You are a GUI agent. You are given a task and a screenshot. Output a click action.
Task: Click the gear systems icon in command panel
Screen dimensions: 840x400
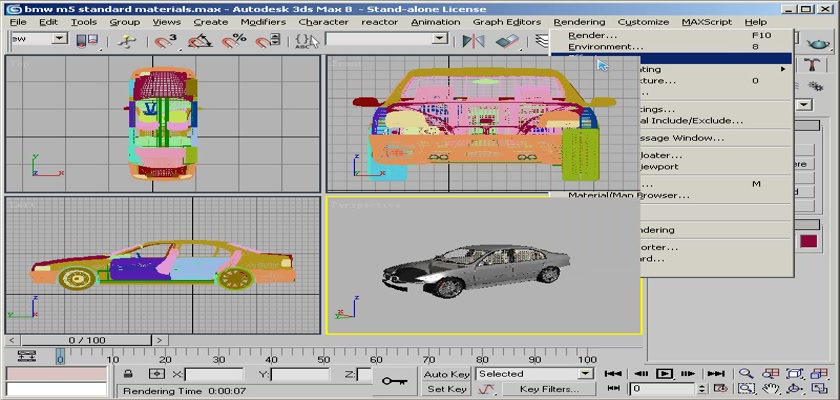pos(816,86)
